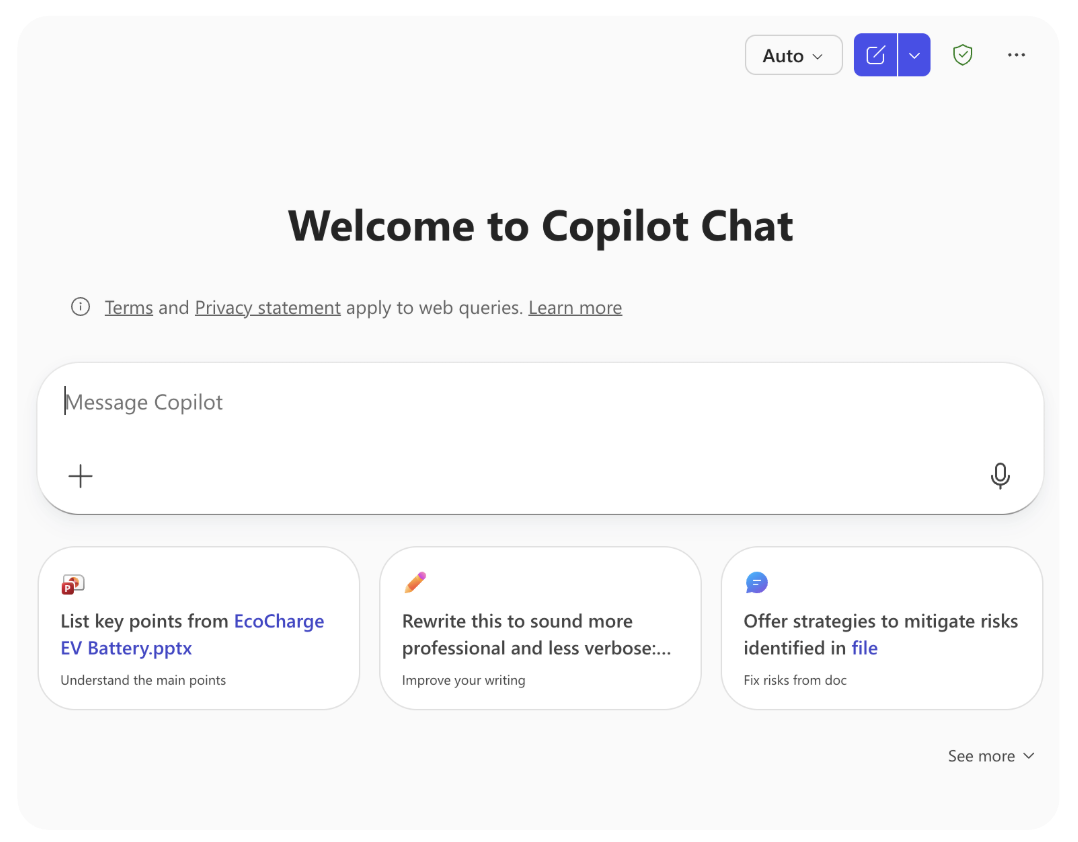Click the info circle icon near Terms
Image resolution: width=1078 pixels, height=842 pixels.
tap(80, 307)
